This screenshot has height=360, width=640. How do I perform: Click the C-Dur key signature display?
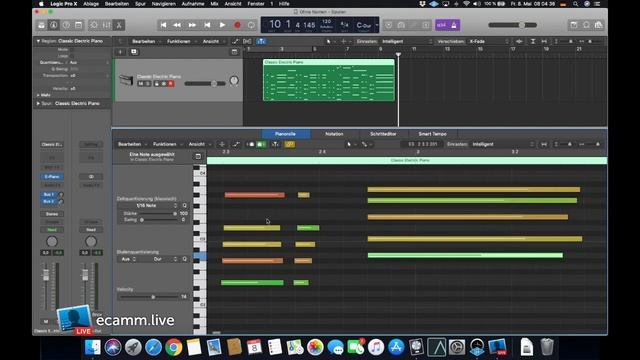tap(364, 25)
